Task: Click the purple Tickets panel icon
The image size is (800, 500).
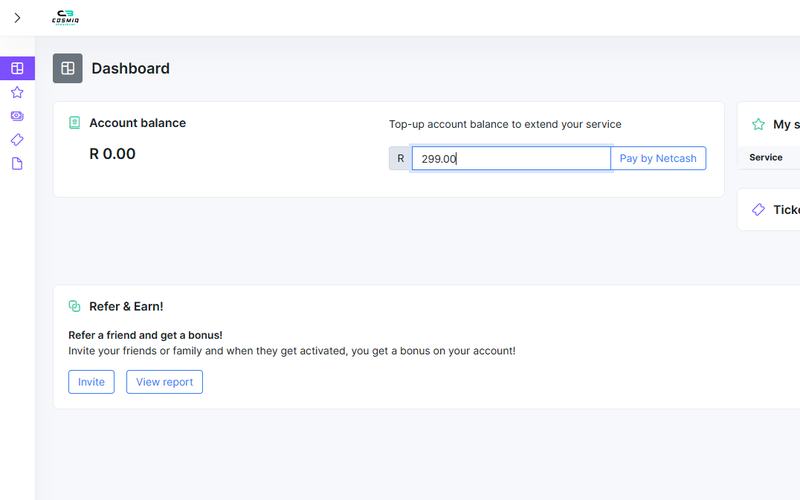Action: pyautogui.click(x=758, y=209)
